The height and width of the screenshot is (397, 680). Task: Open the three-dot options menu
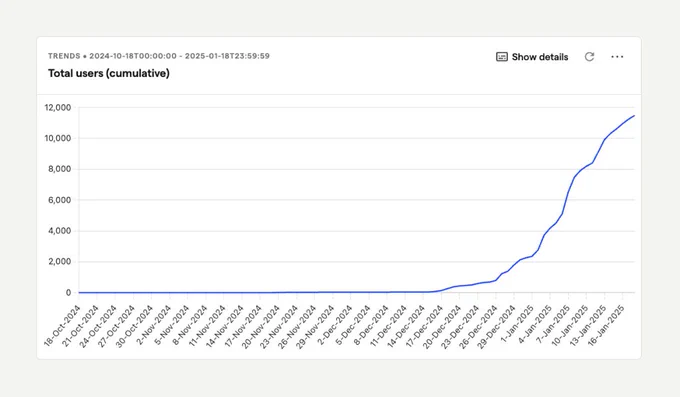click(617, 57)
